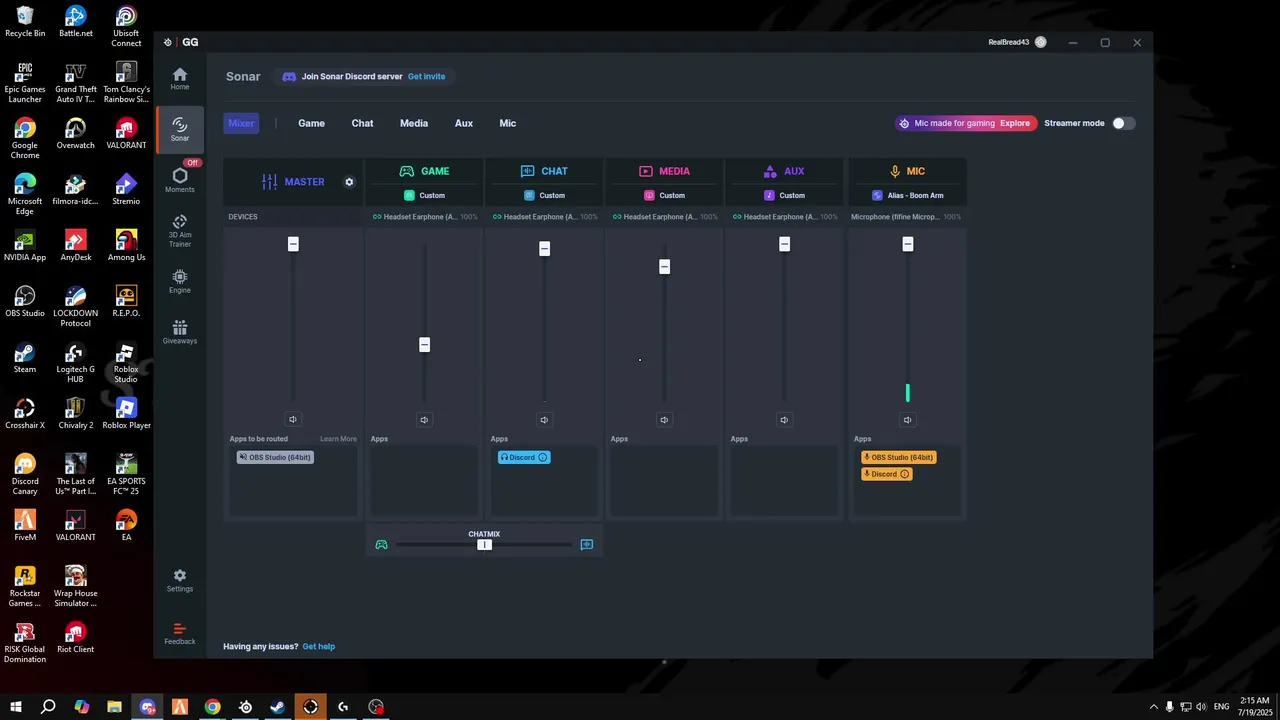Viewport: 1280px width, 720px height.
Task: Open Steam from the taskbar
Action: coord(278,707)
